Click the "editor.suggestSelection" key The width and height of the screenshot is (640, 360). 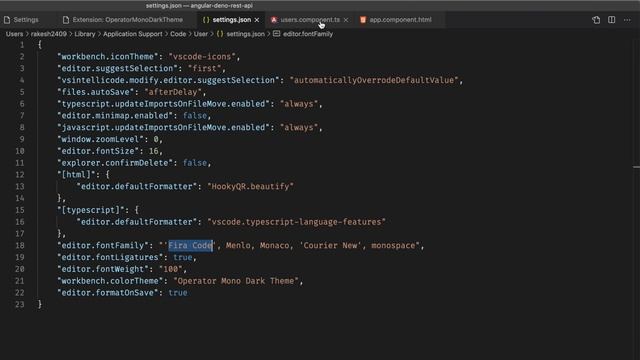click(118, 69)
